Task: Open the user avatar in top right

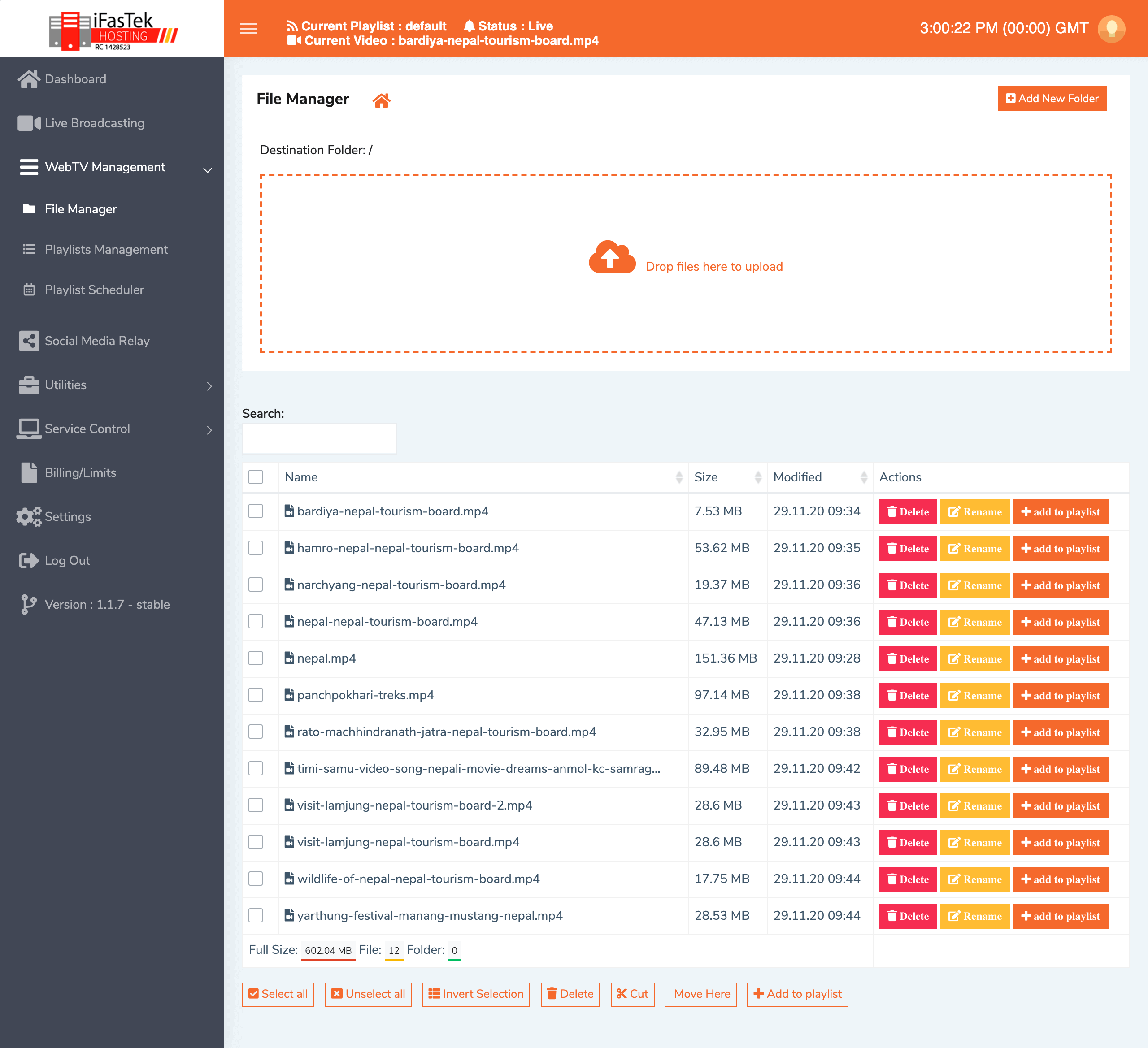Action: 1111,28
